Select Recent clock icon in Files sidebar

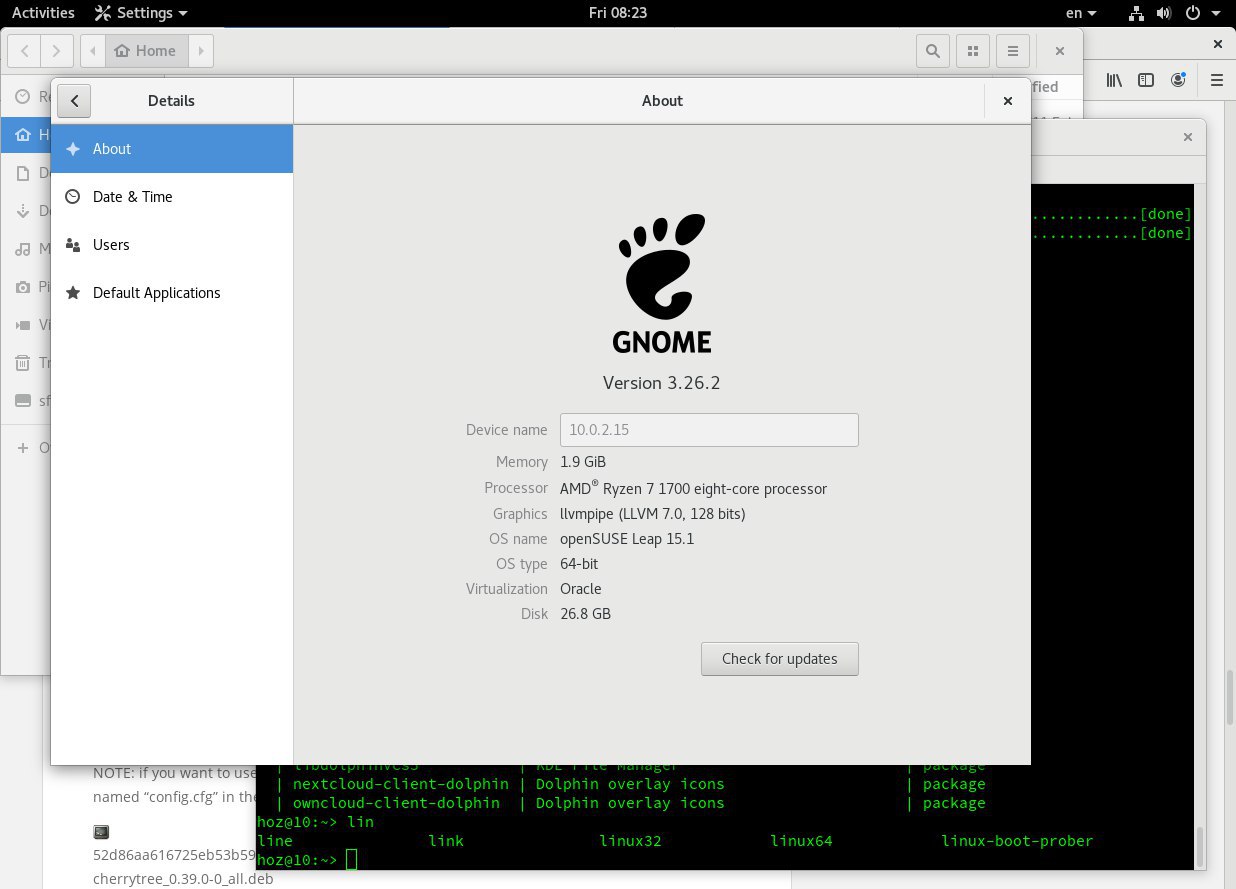point(23,97)
